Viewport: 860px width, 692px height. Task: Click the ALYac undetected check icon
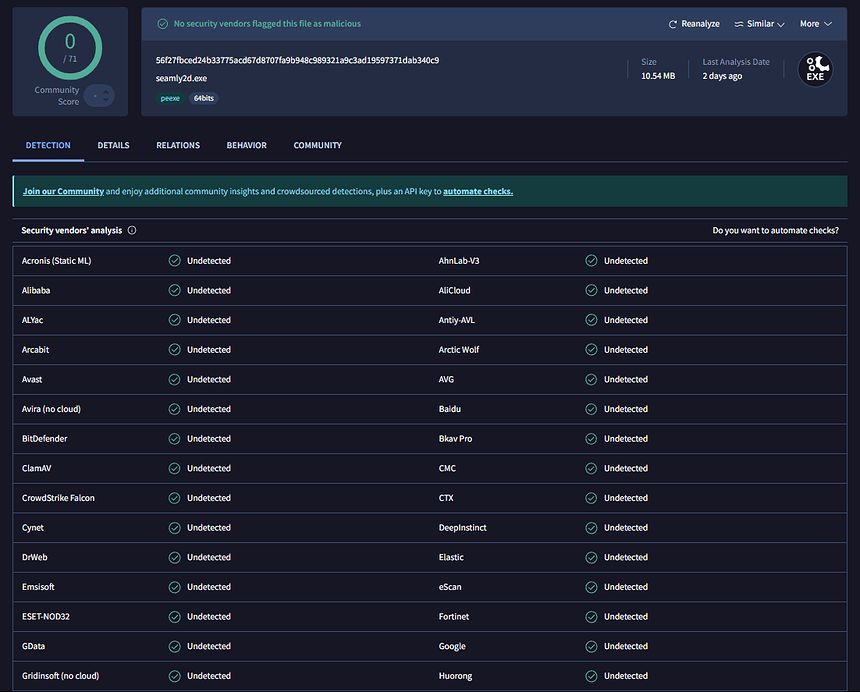click(x=174, y=320)
